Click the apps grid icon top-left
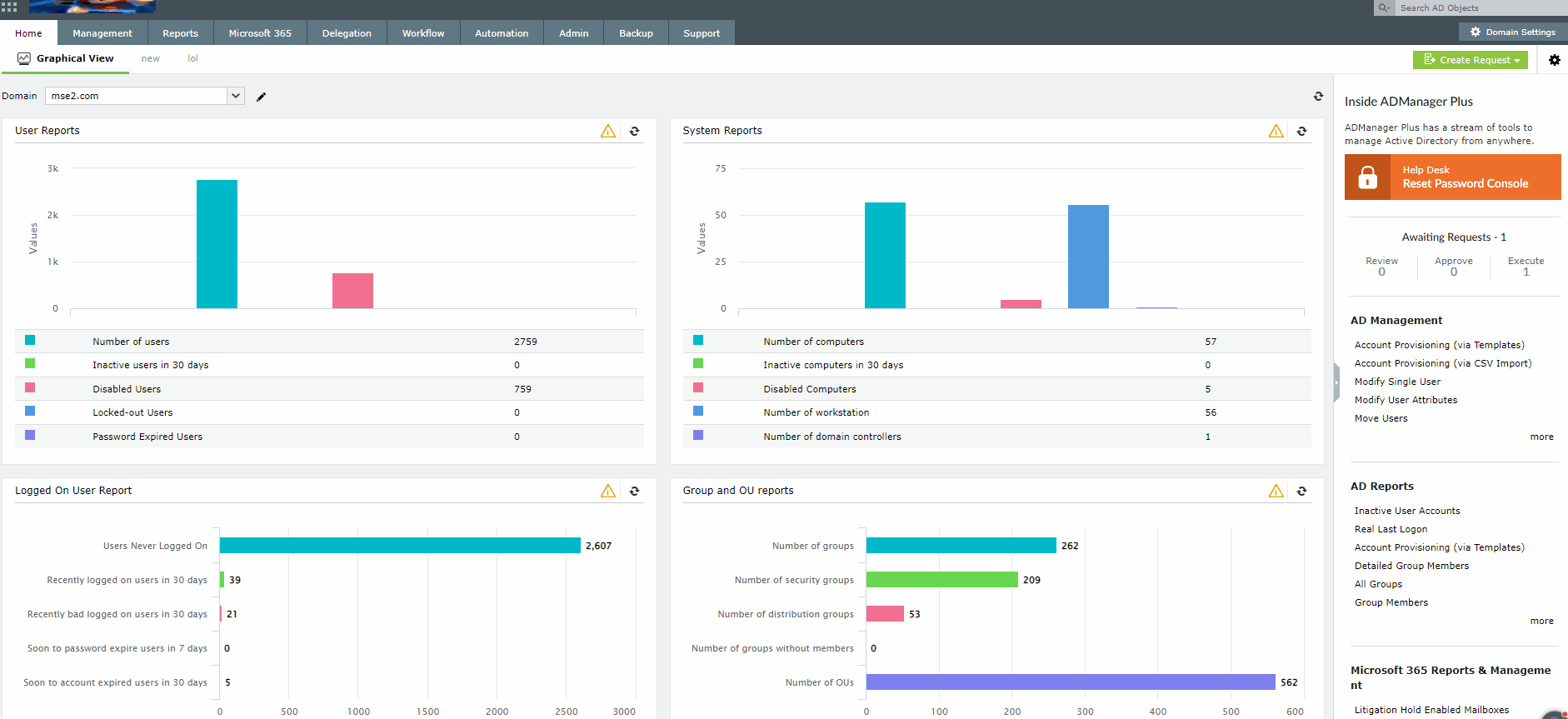 click(9, 7)
